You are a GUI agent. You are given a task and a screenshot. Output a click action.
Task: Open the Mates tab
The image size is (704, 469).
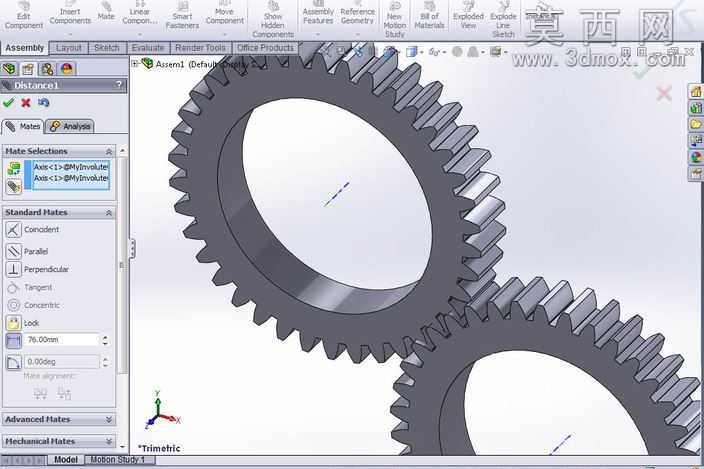pos(22,127)
